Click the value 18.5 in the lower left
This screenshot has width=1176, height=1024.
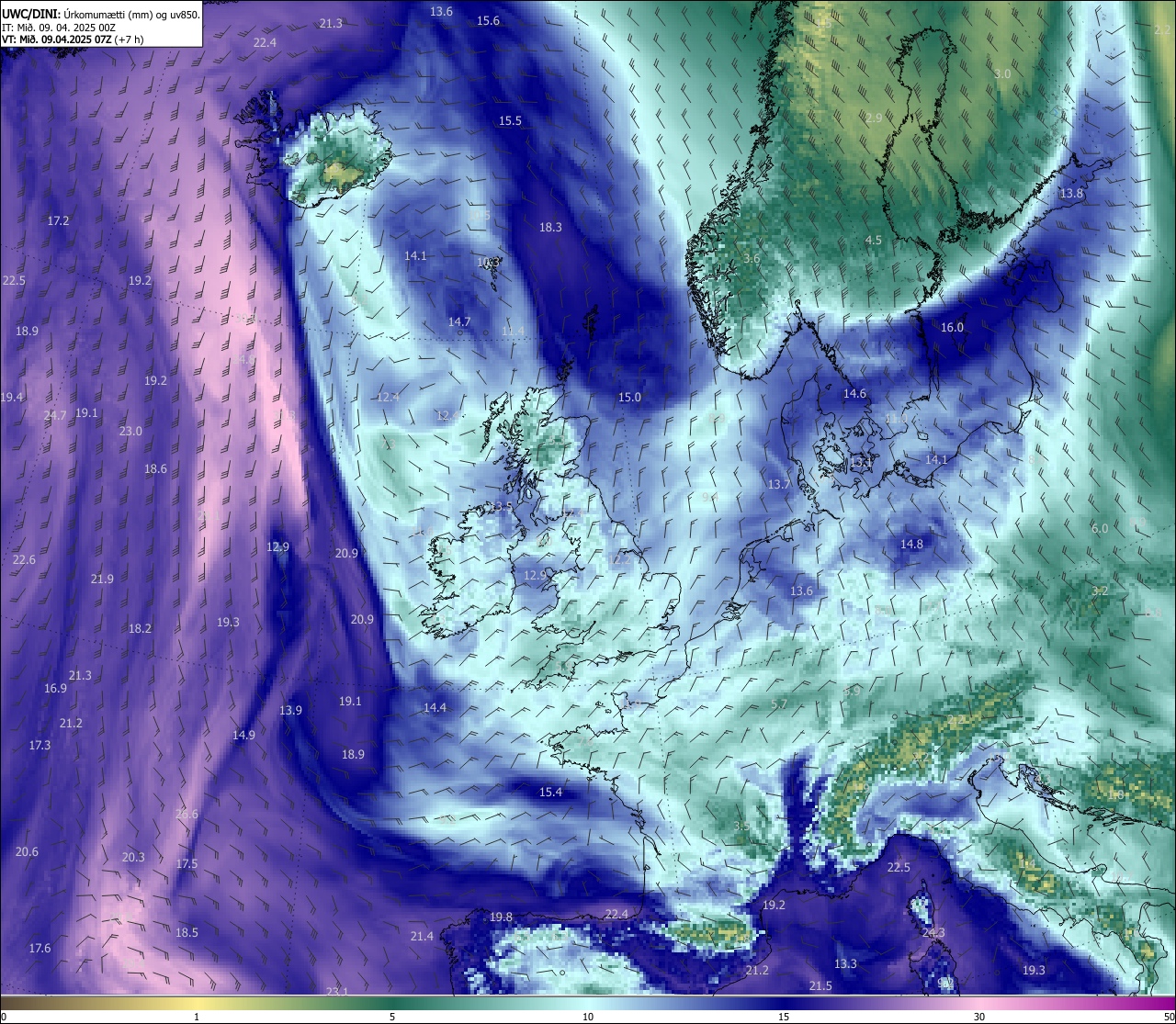pos(187,932)
